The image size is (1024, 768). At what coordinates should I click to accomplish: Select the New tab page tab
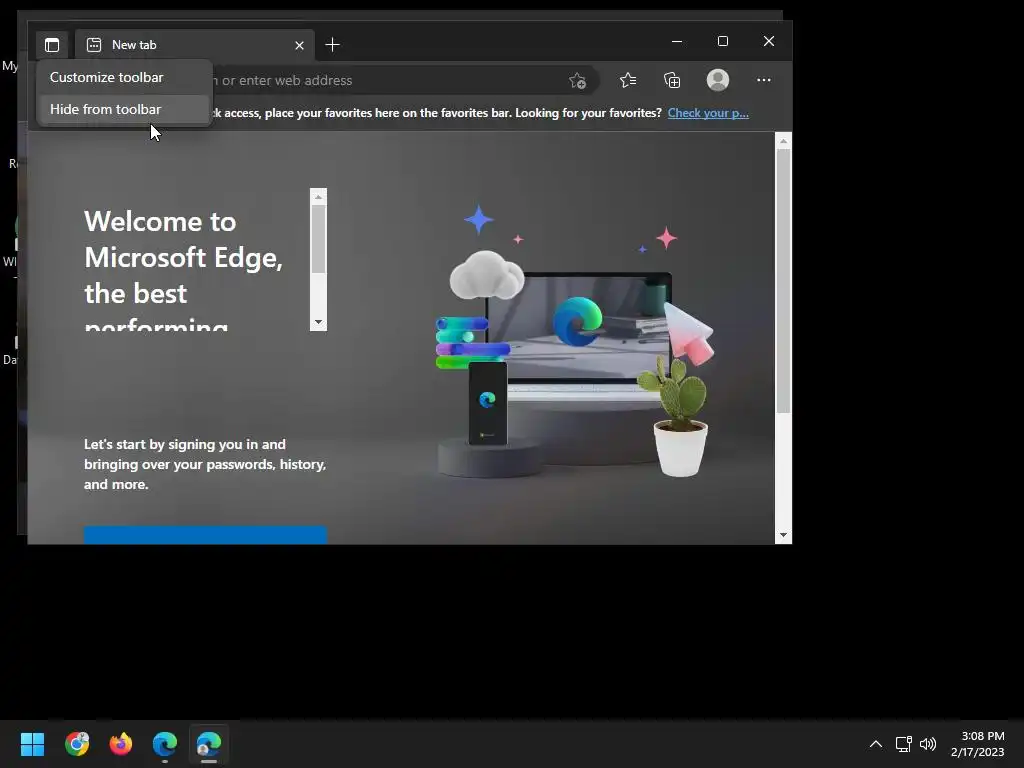195,45
